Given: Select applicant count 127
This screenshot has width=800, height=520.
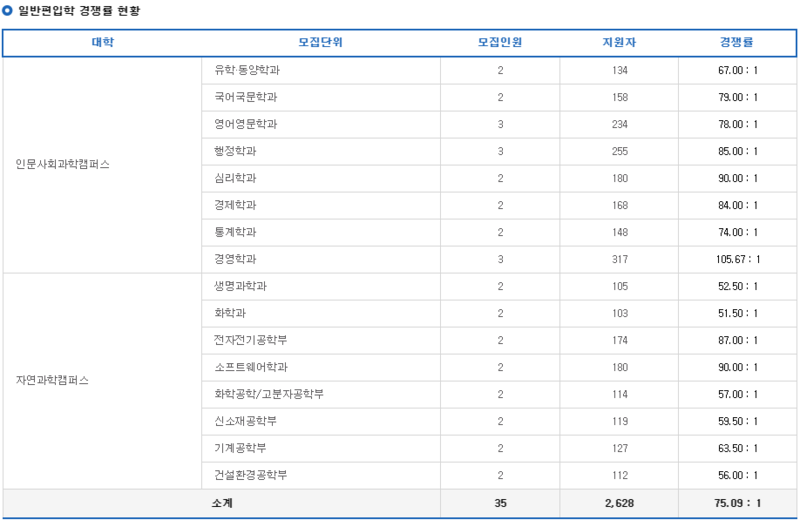Looking at the screenshot, I should tap(620, 449).
